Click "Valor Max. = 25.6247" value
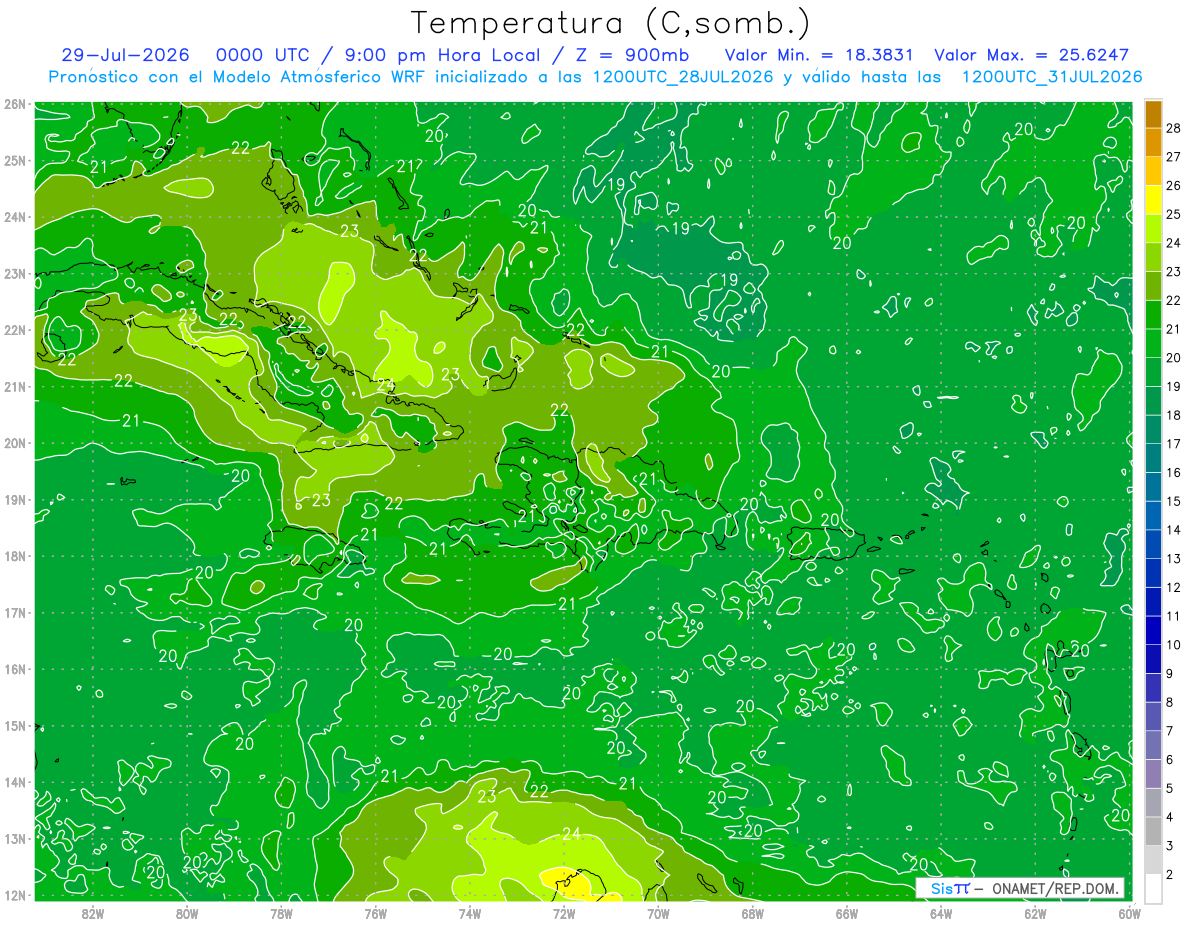Image resolution: width=1200 pixels, height=927 pixels. pos(1033,55)
